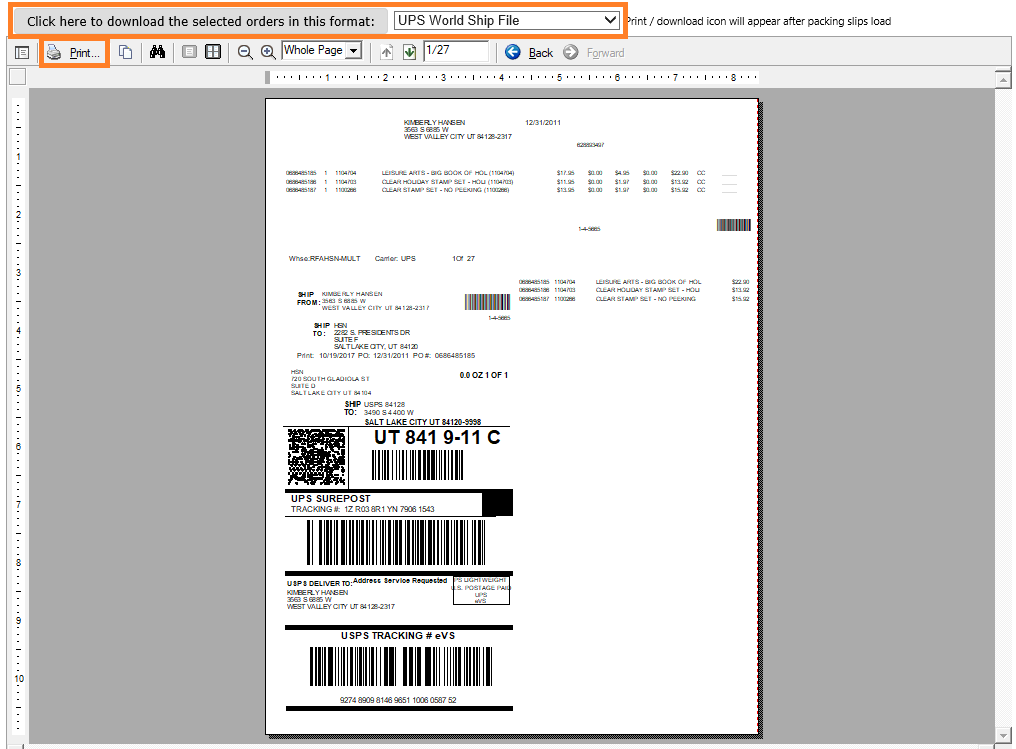Click the 'Whse:RFAHSN-MULT' text
Screen dimensions: 1016x749
(325, 259)
